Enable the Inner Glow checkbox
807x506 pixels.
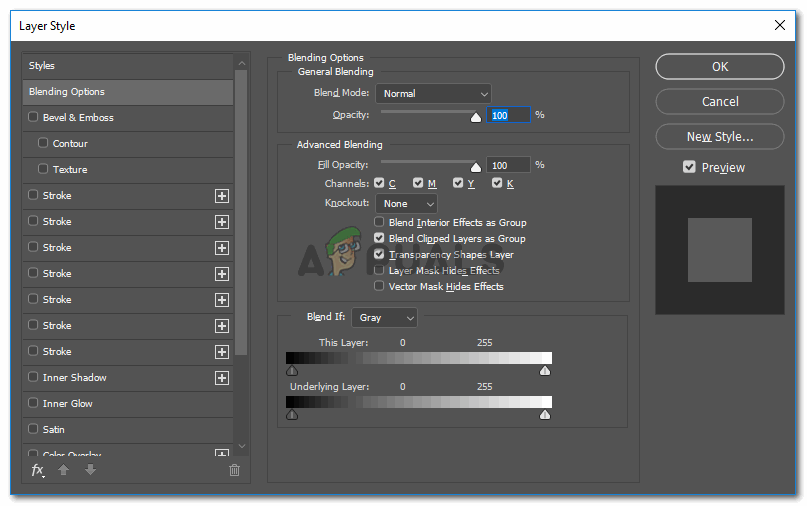33,403
